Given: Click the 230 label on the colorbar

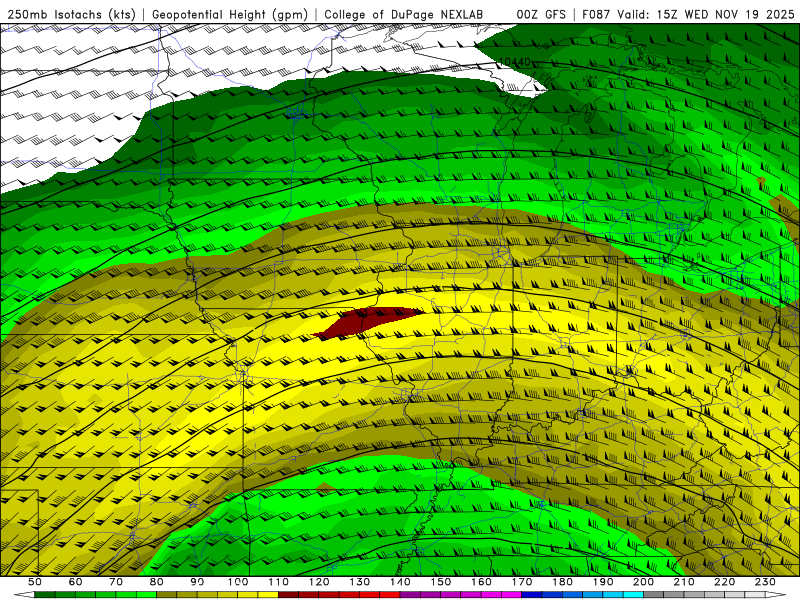Looking at the screenshot, I should click(x=766, y=582).
